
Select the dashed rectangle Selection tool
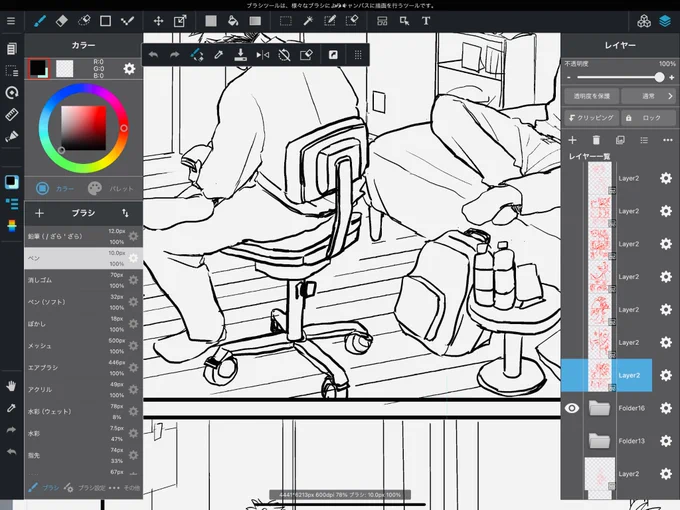285,21
